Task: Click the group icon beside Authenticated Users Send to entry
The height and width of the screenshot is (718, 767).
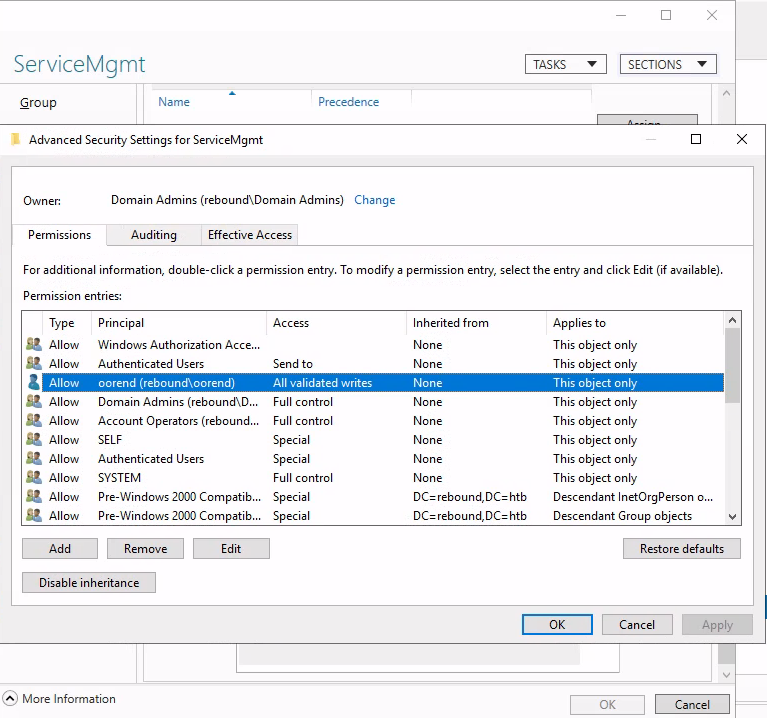Action: [34, 363]
